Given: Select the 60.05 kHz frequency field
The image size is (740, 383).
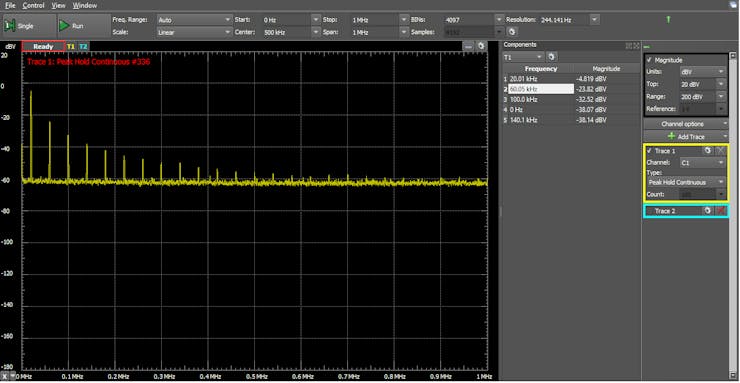Looking at the screenshot, I should [541, 89].
